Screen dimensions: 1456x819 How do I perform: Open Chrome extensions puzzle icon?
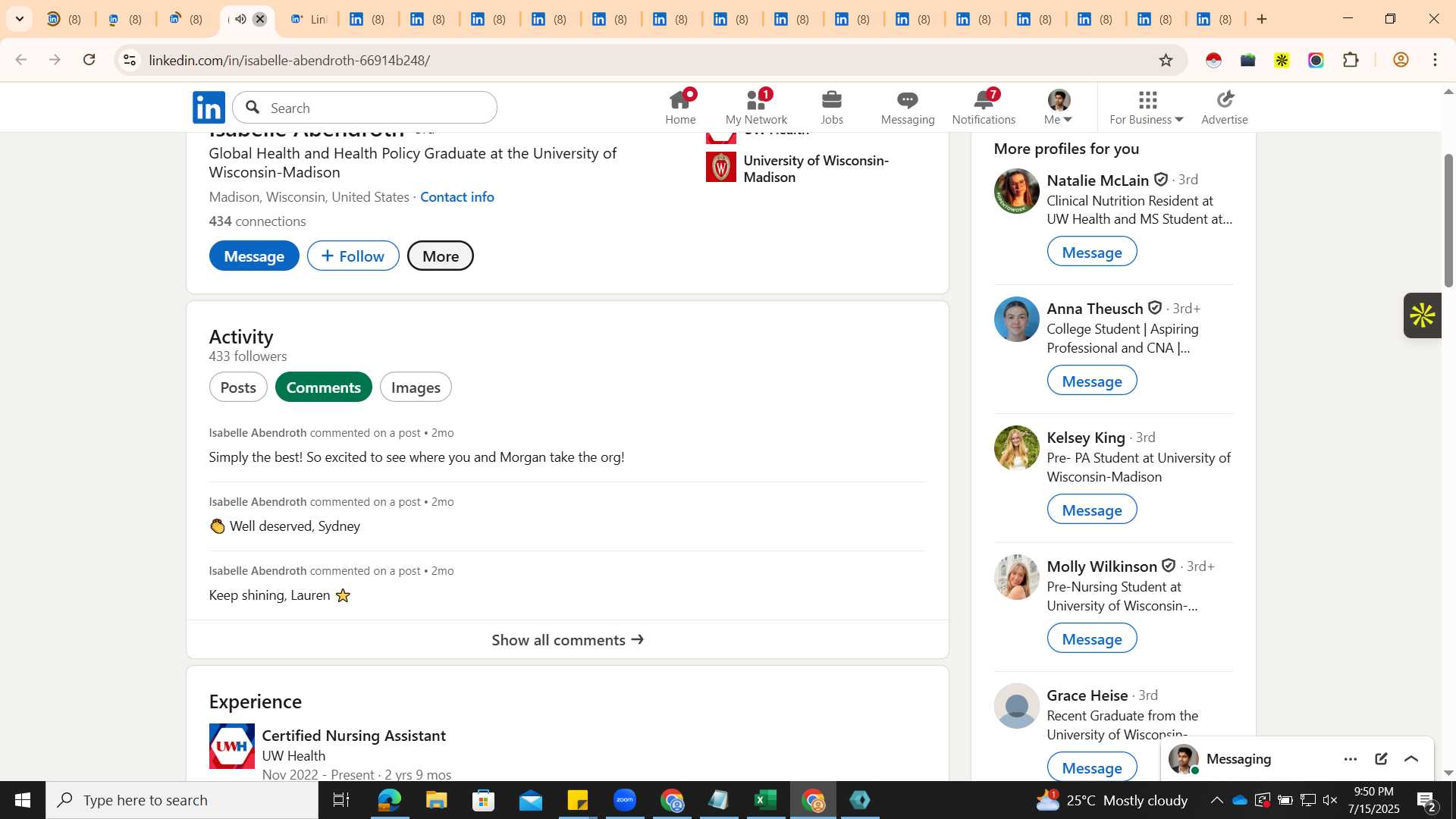[1351, 60]
